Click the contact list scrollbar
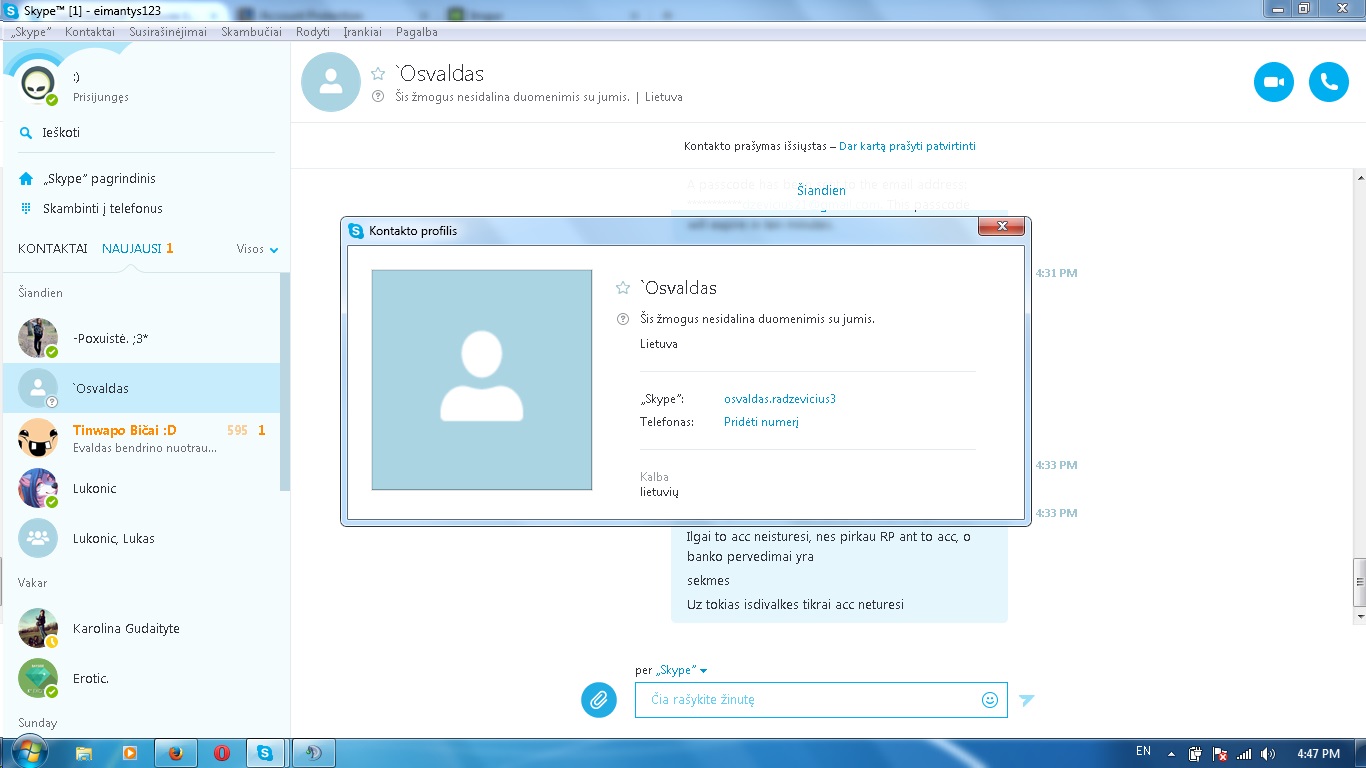The width and height of the screenshot is (1366, 768). [x=285, y=380]
